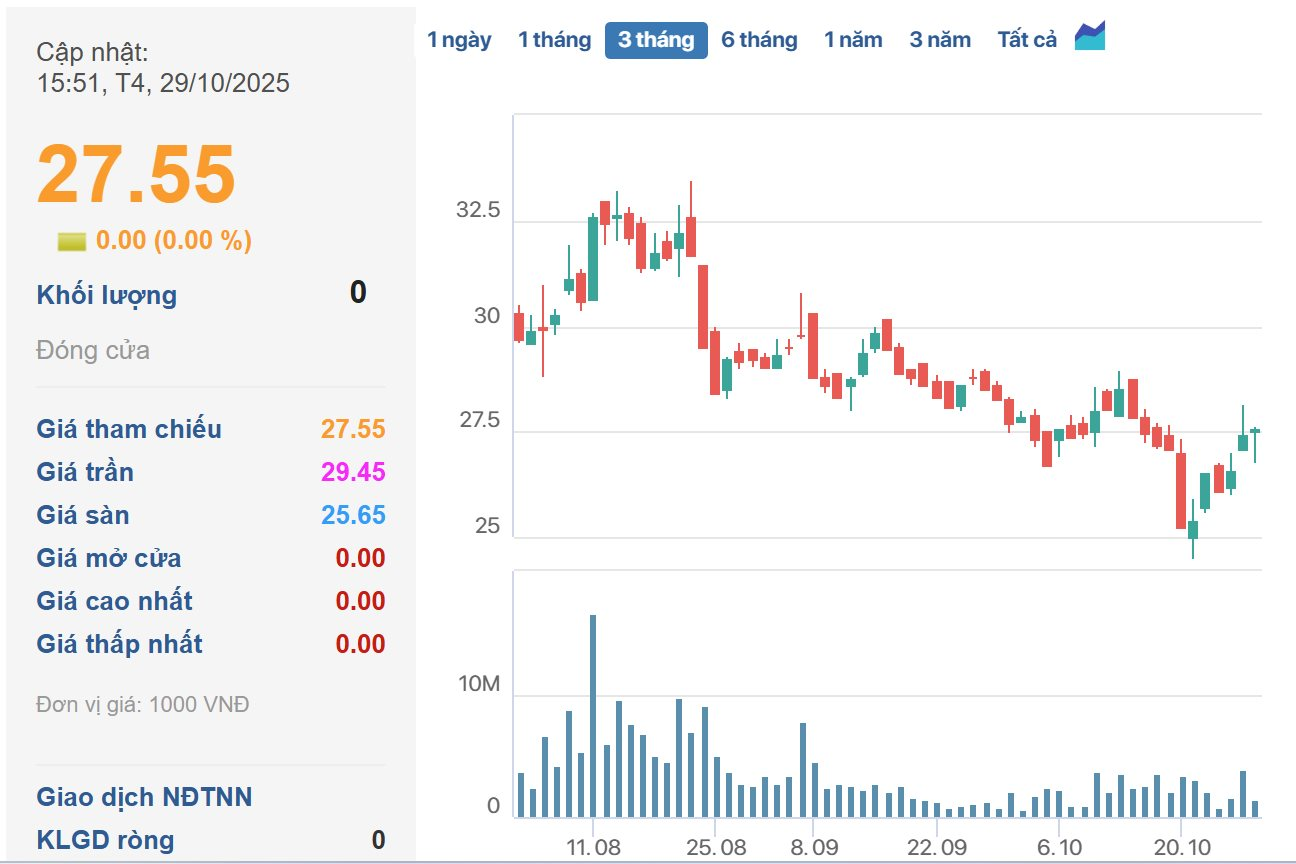Click the active 3 tháng tab
Viewport: 1296px width, 864px height.
pos(656,40)
